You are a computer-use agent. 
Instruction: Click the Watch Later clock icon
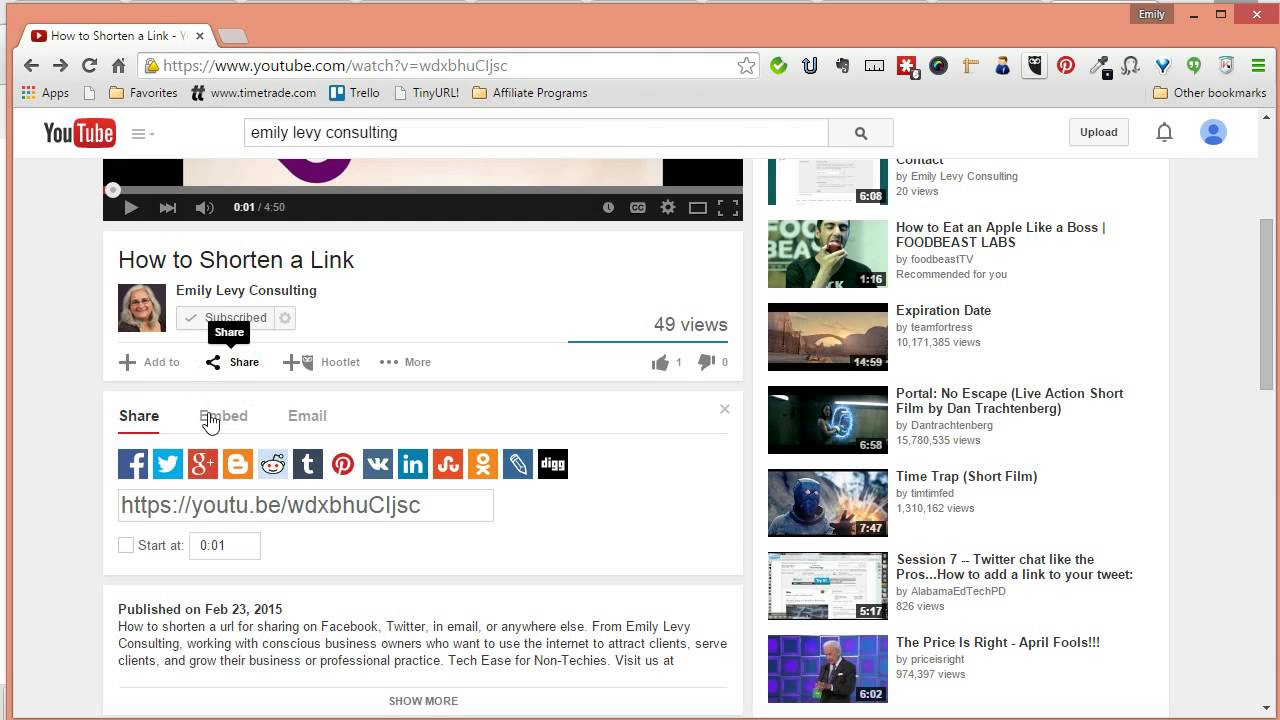pyautogui.click(x=608, y=207)
